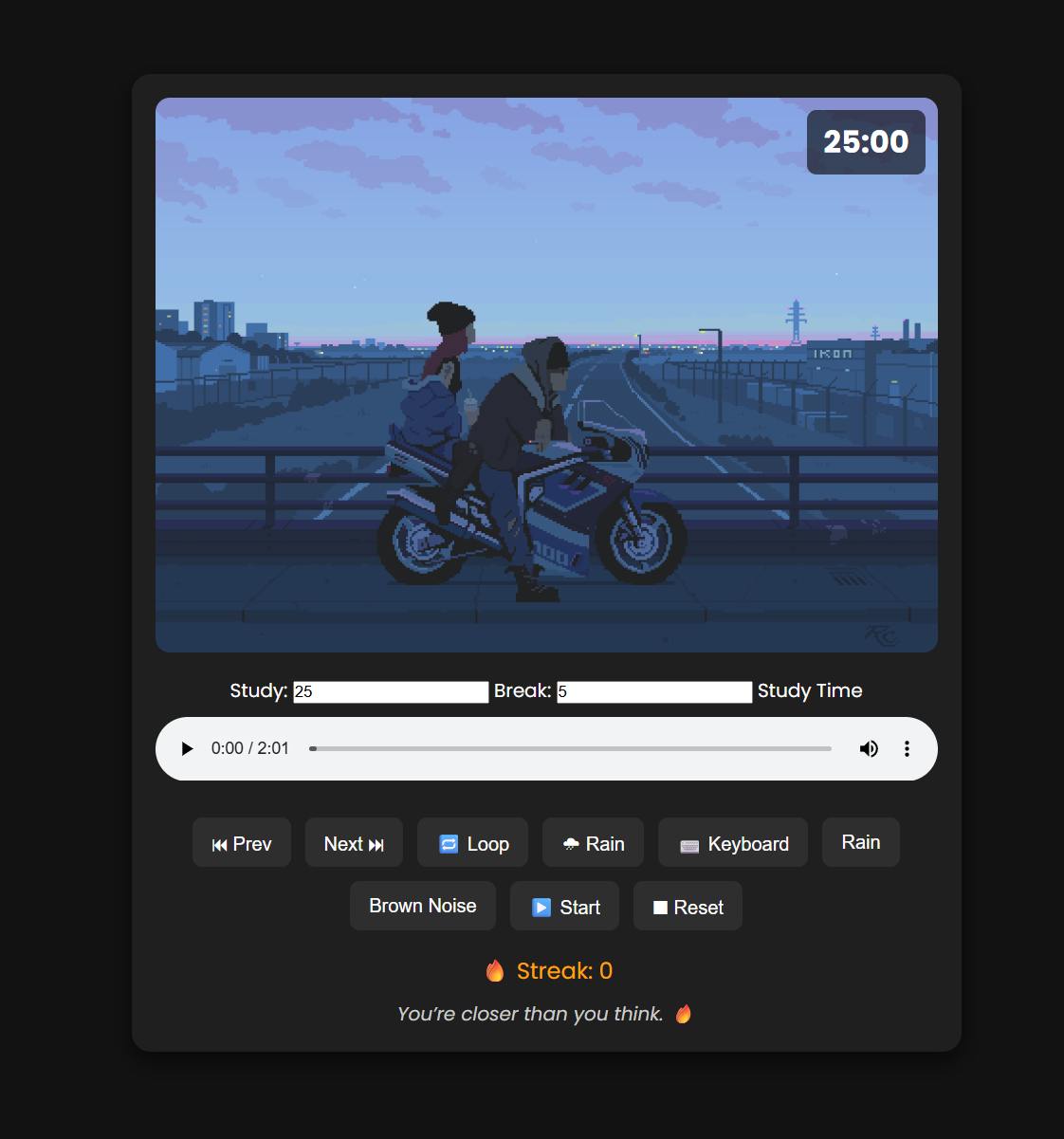Click the pixel art motorcycle image
The width and height of the screenshot is (1064, 1139).
[x=546, y=375]
